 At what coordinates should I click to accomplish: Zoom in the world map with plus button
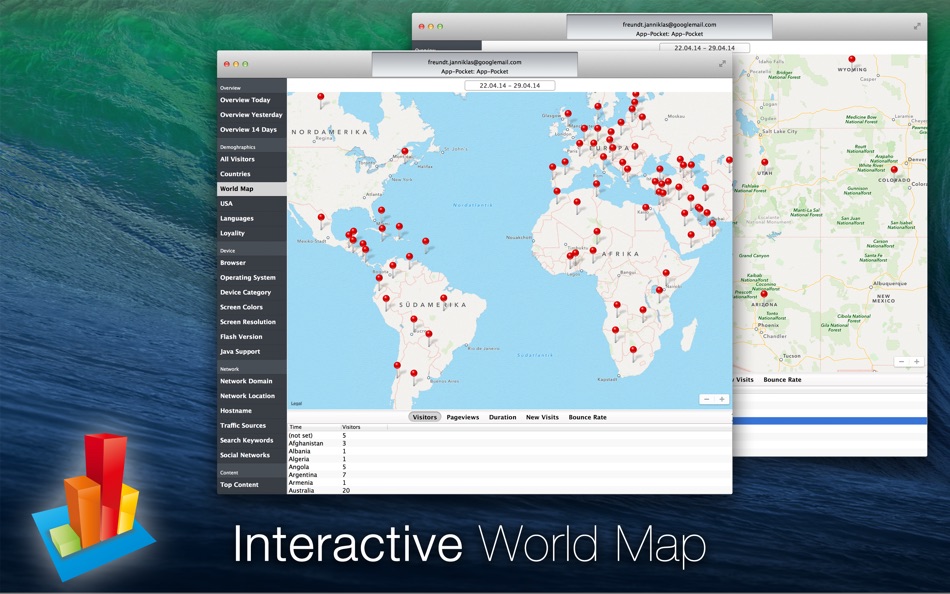pyautogui.click(x=722, y=399)
